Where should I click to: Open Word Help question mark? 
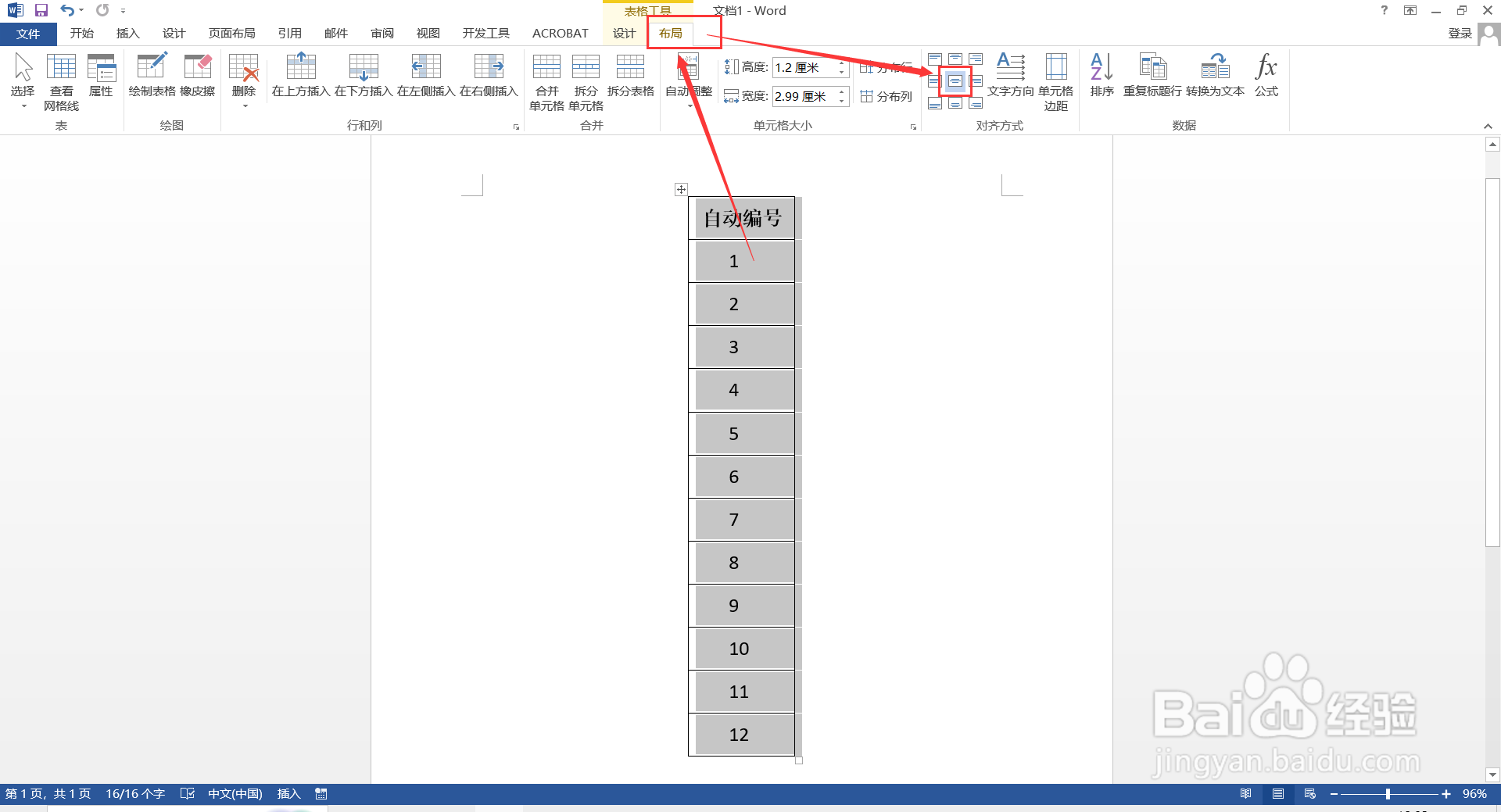tap(1385, 10)
